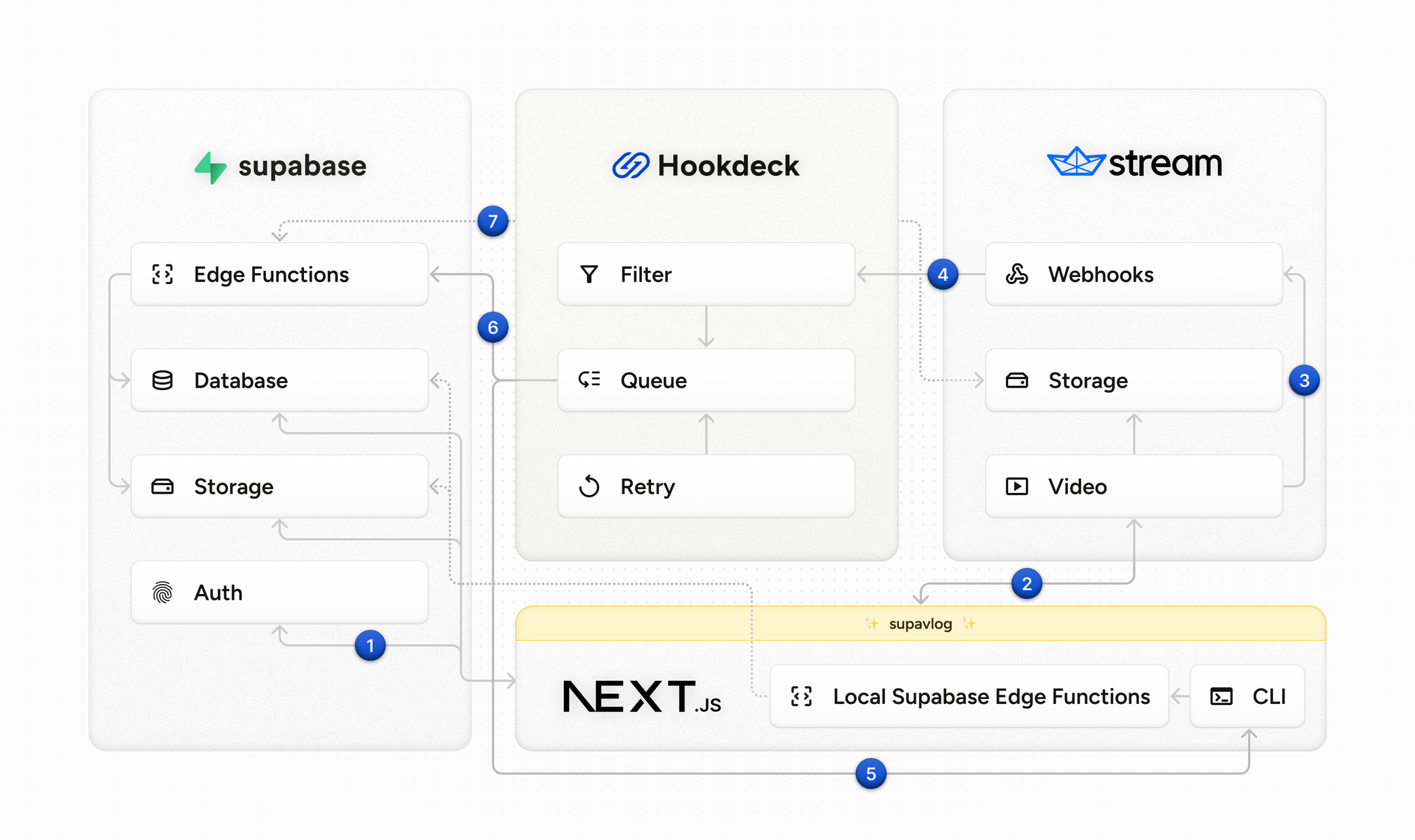Viewport: 1415px width, 840px height.
Task: Click the blue step marker numbered 5
Action: (871, 774)
